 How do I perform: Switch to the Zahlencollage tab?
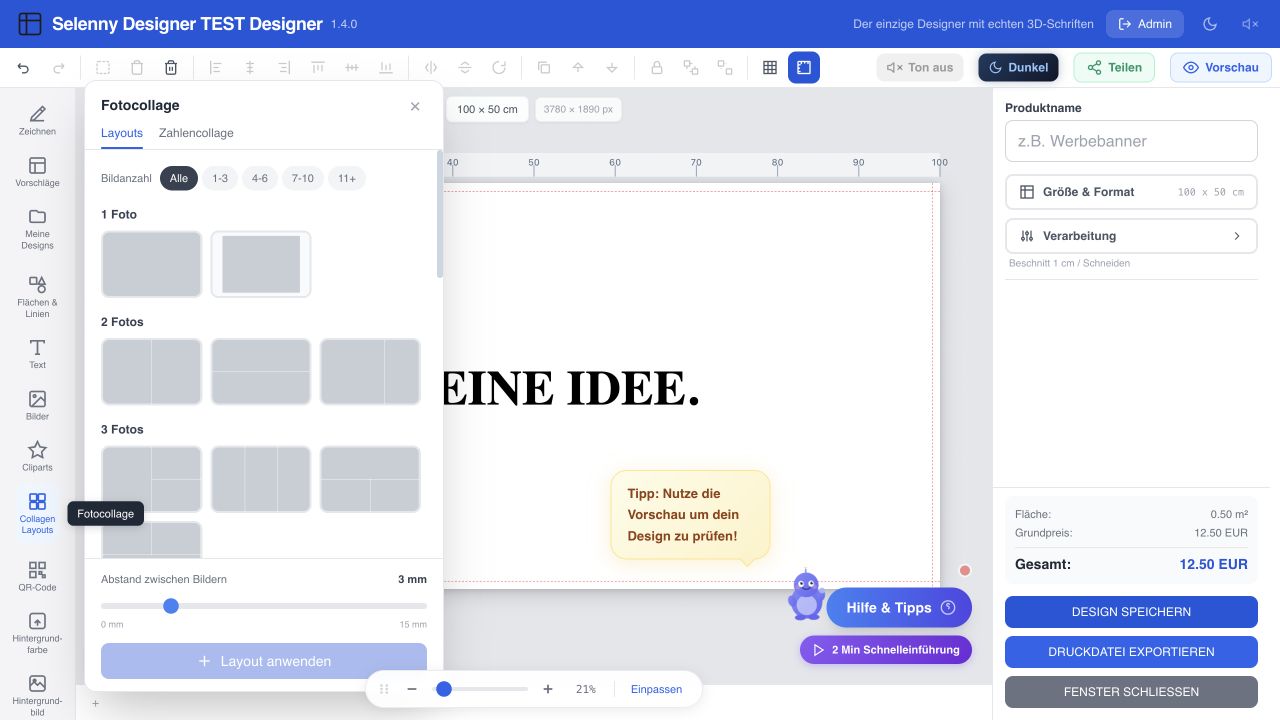coord(196,133)
